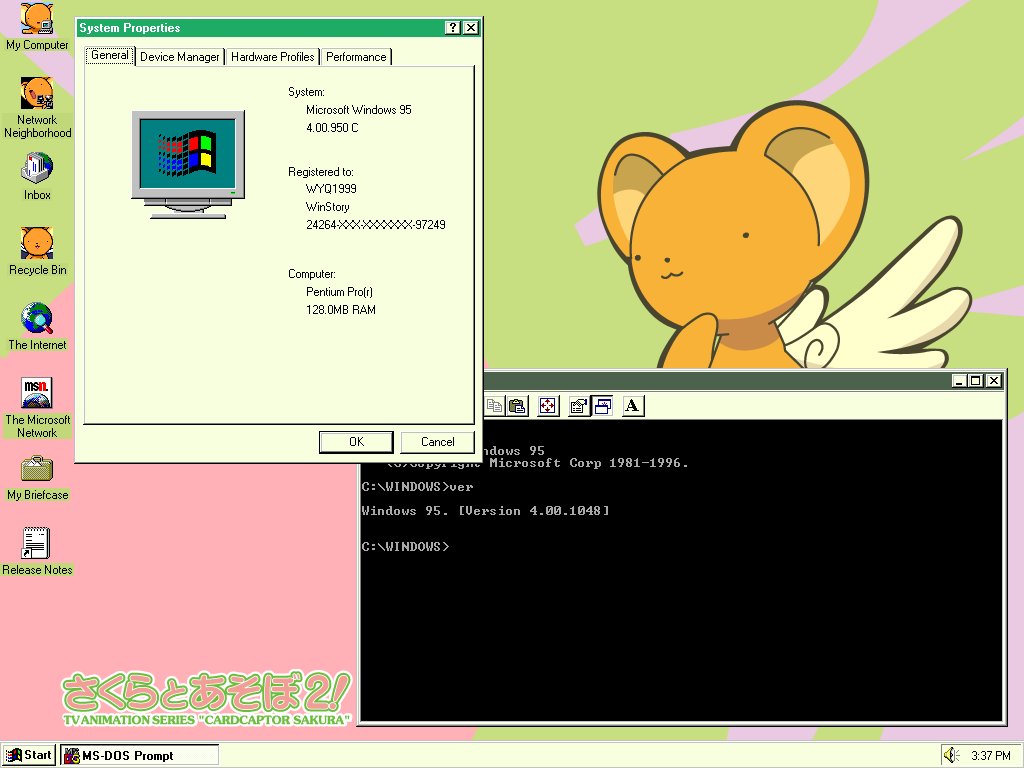Open the Start menu
Screen dimensions: 1024x768
(x=29, y=756)
